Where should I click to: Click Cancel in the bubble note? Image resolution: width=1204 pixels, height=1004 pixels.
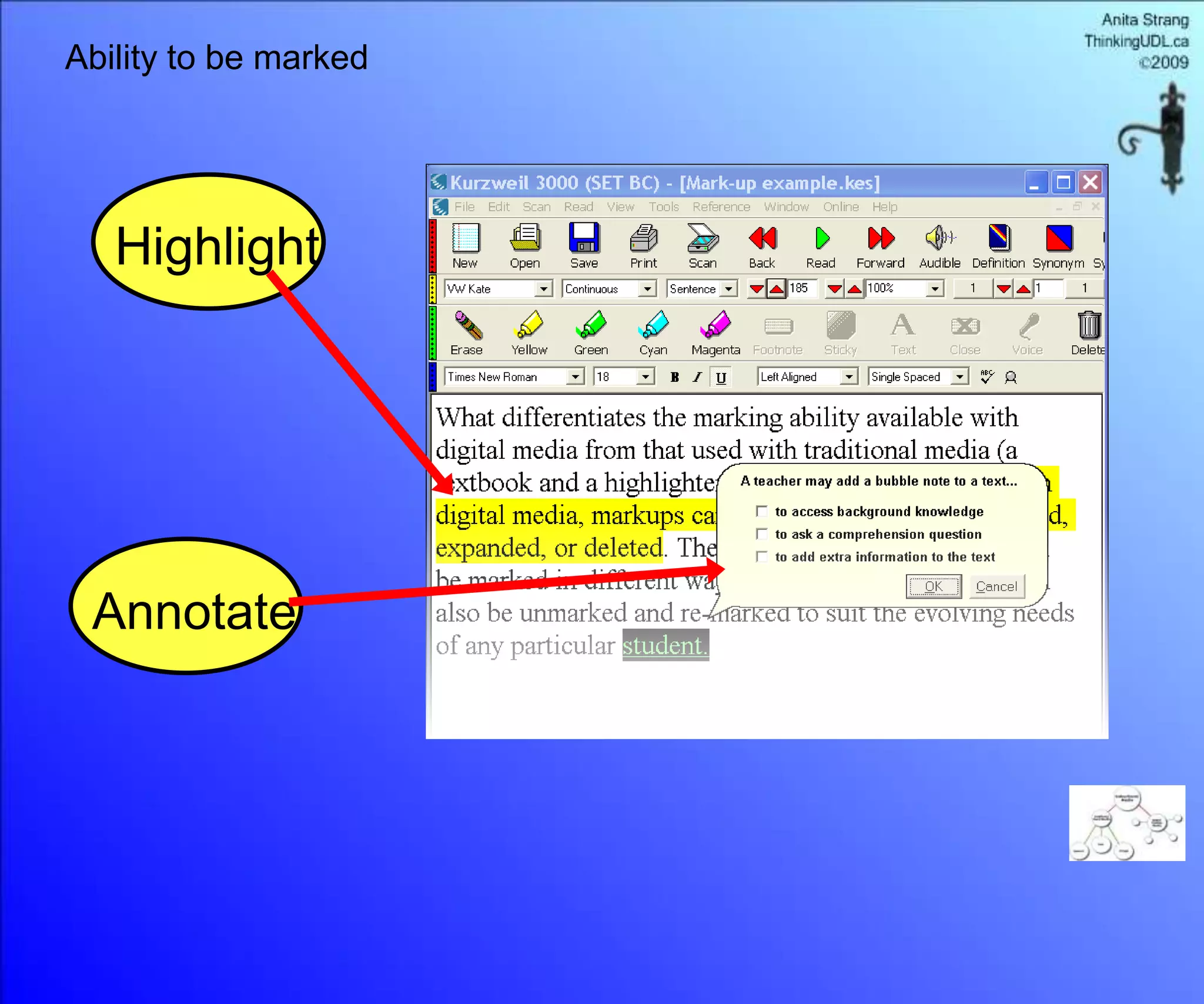click(996, 586)
